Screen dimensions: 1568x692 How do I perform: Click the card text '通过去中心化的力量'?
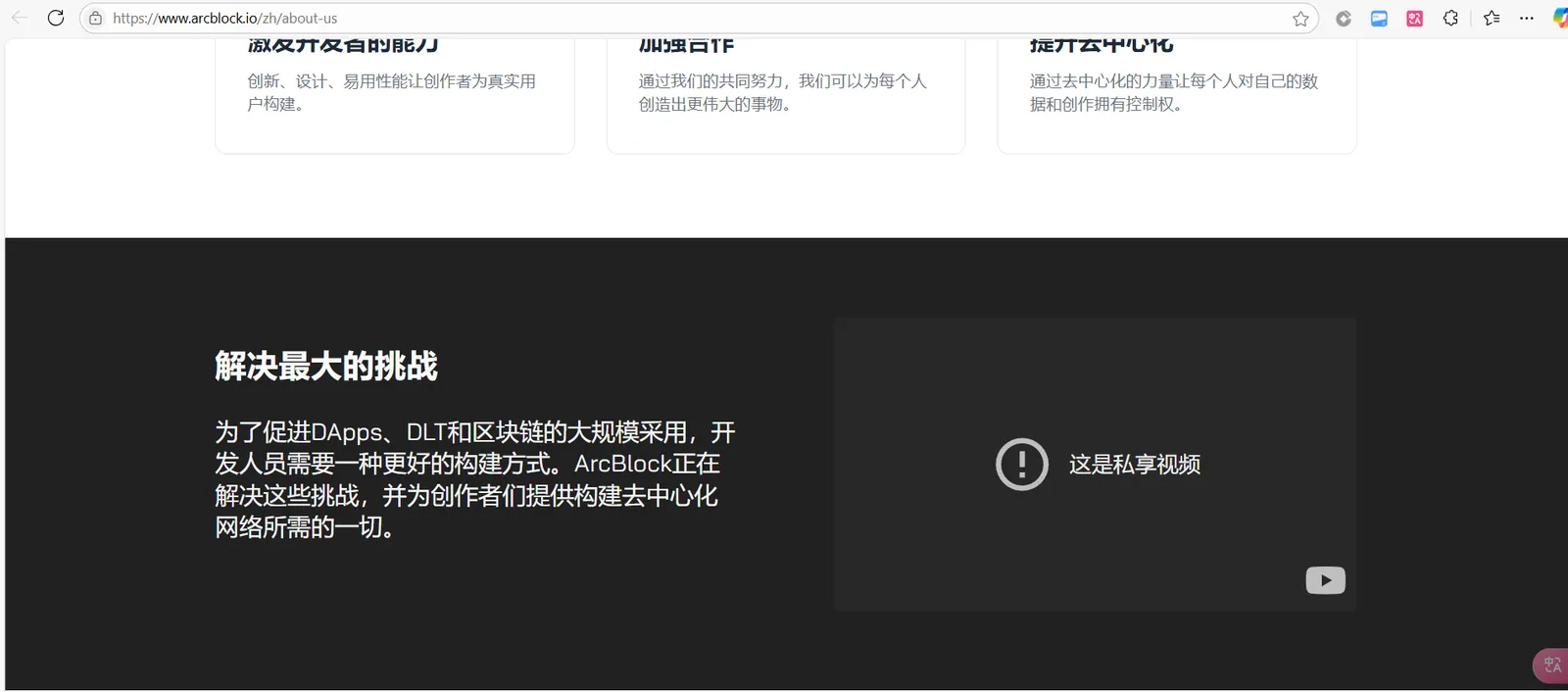(1173, 92)
